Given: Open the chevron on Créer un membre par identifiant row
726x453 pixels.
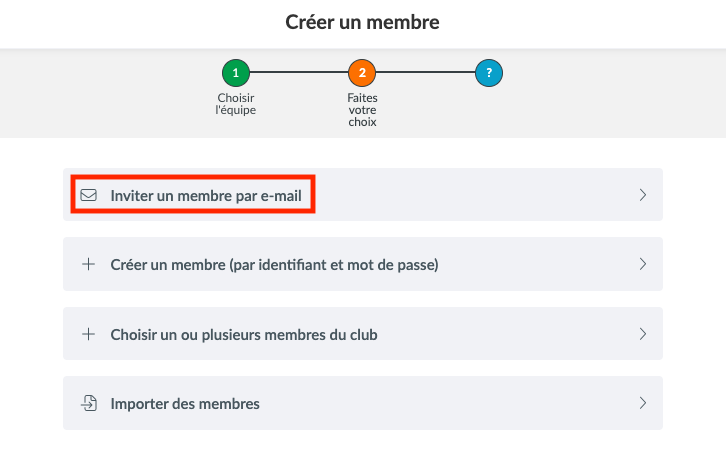Looking at the screenshot, I should (643, 264).
